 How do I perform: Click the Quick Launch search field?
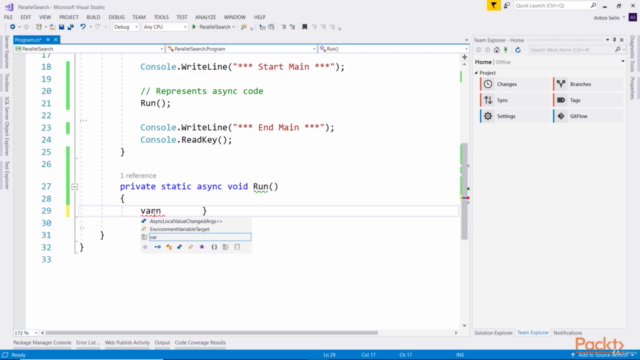click(x=555, y=5)
